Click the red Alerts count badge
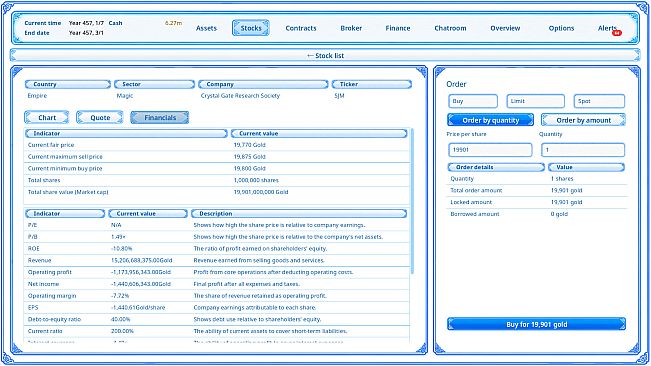The image size is (651, 366). coord(617,33)
